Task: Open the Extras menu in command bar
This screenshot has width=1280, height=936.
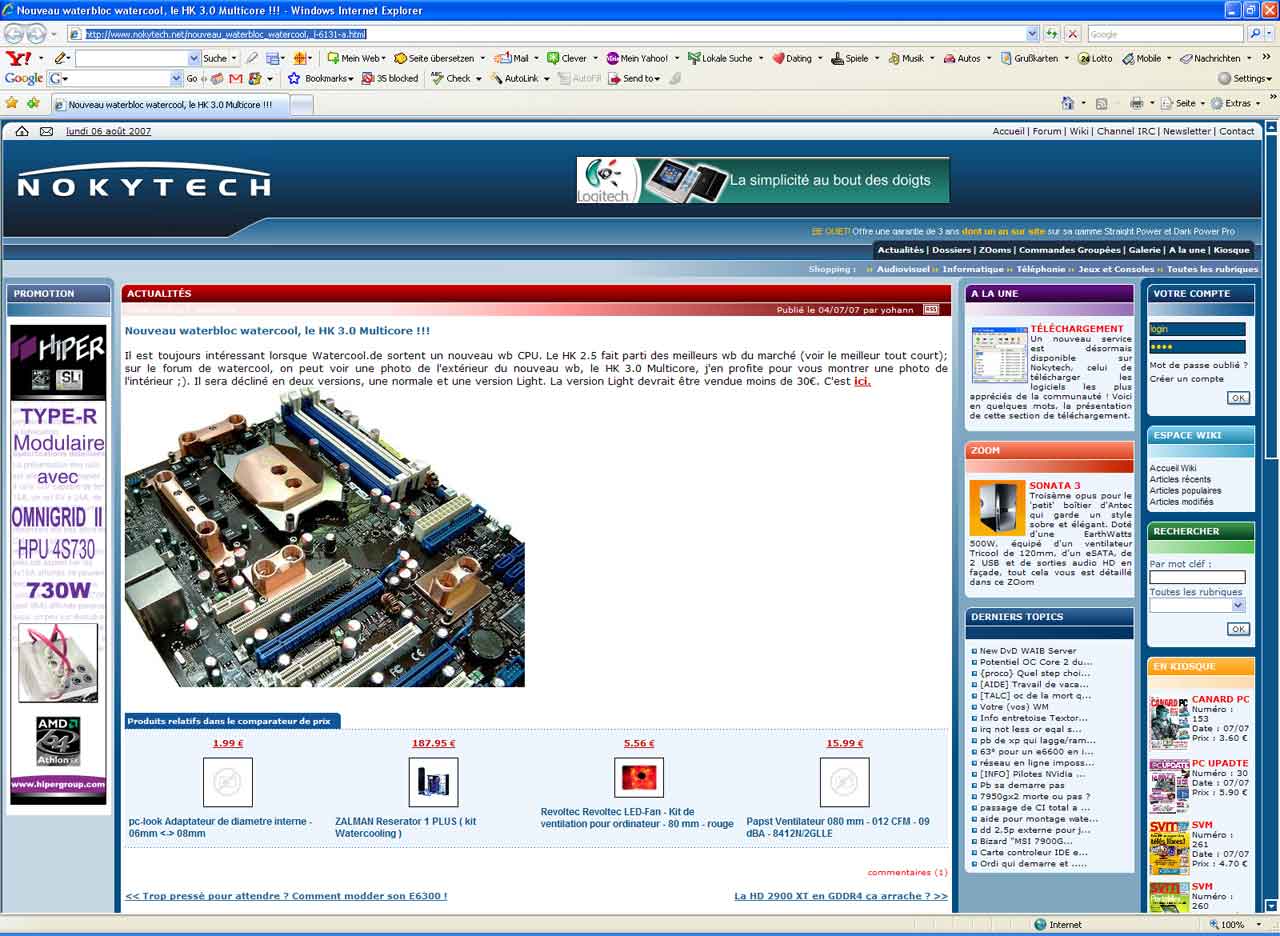Action: [1235, 103]
